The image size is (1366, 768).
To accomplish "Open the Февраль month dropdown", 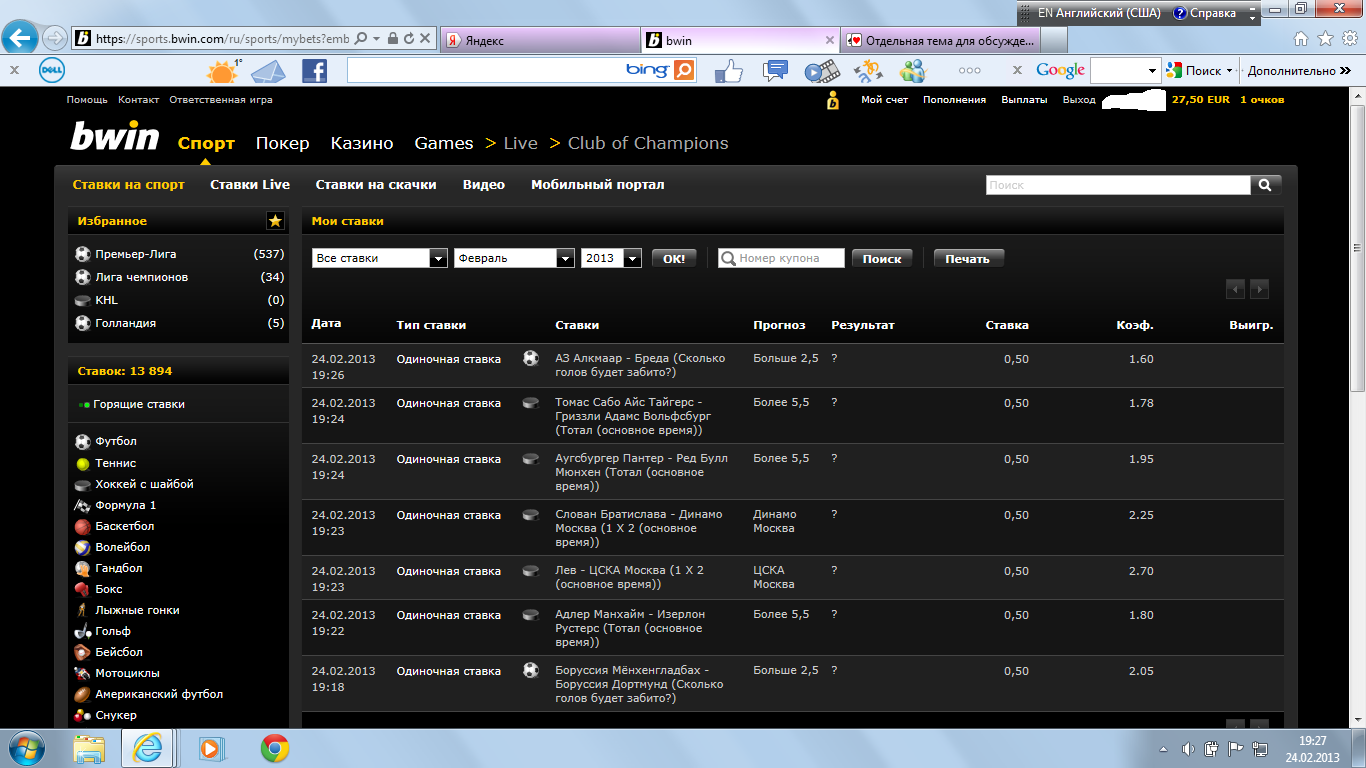I will coord(565,258).
